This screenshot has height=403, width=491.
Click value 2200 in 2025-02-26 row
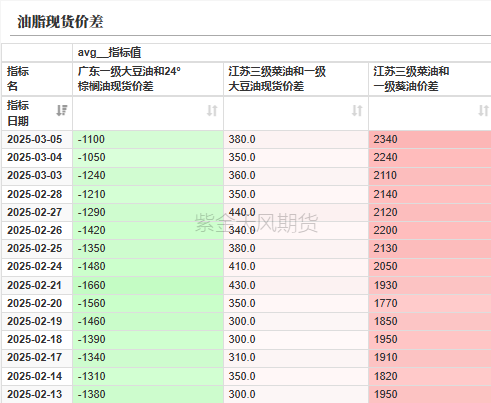tap(385, 230)
